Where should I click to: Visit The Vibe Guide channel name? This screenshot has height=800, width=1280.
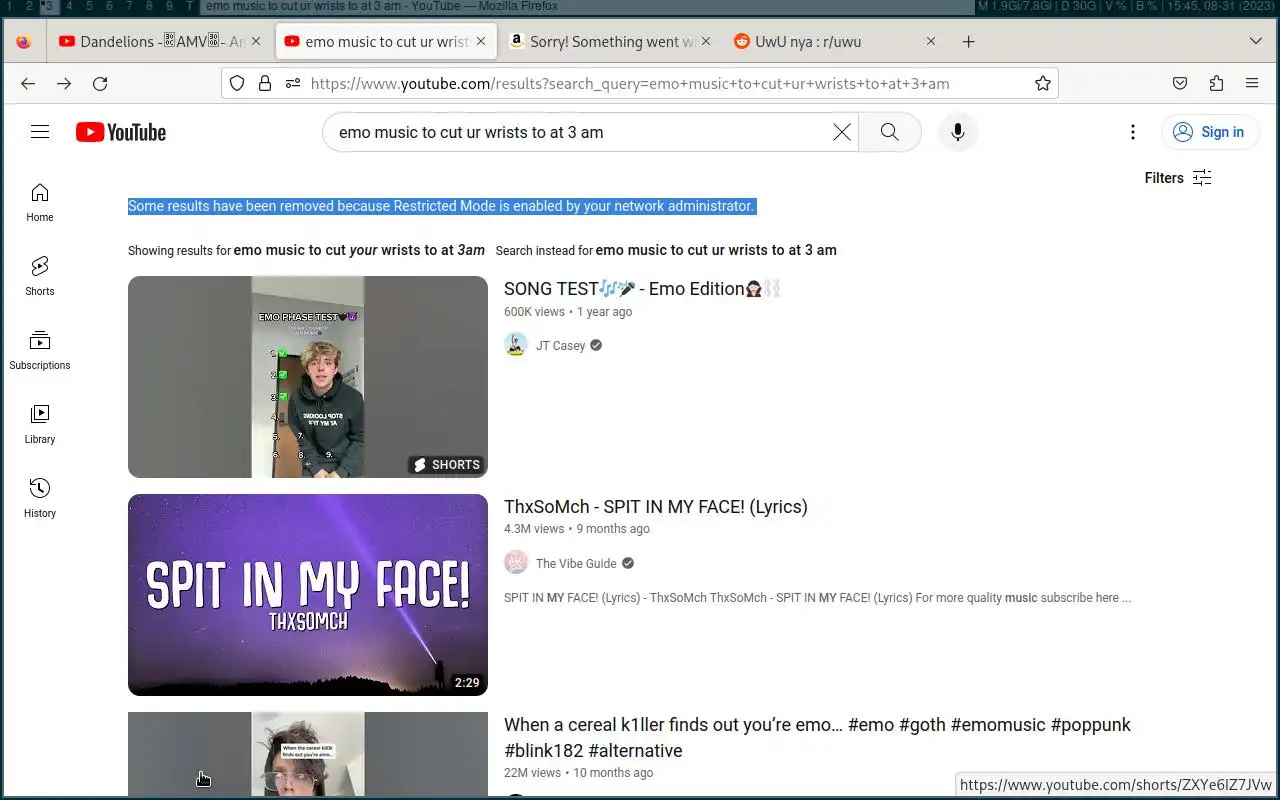pyautogui.click(x=576, y=563)
